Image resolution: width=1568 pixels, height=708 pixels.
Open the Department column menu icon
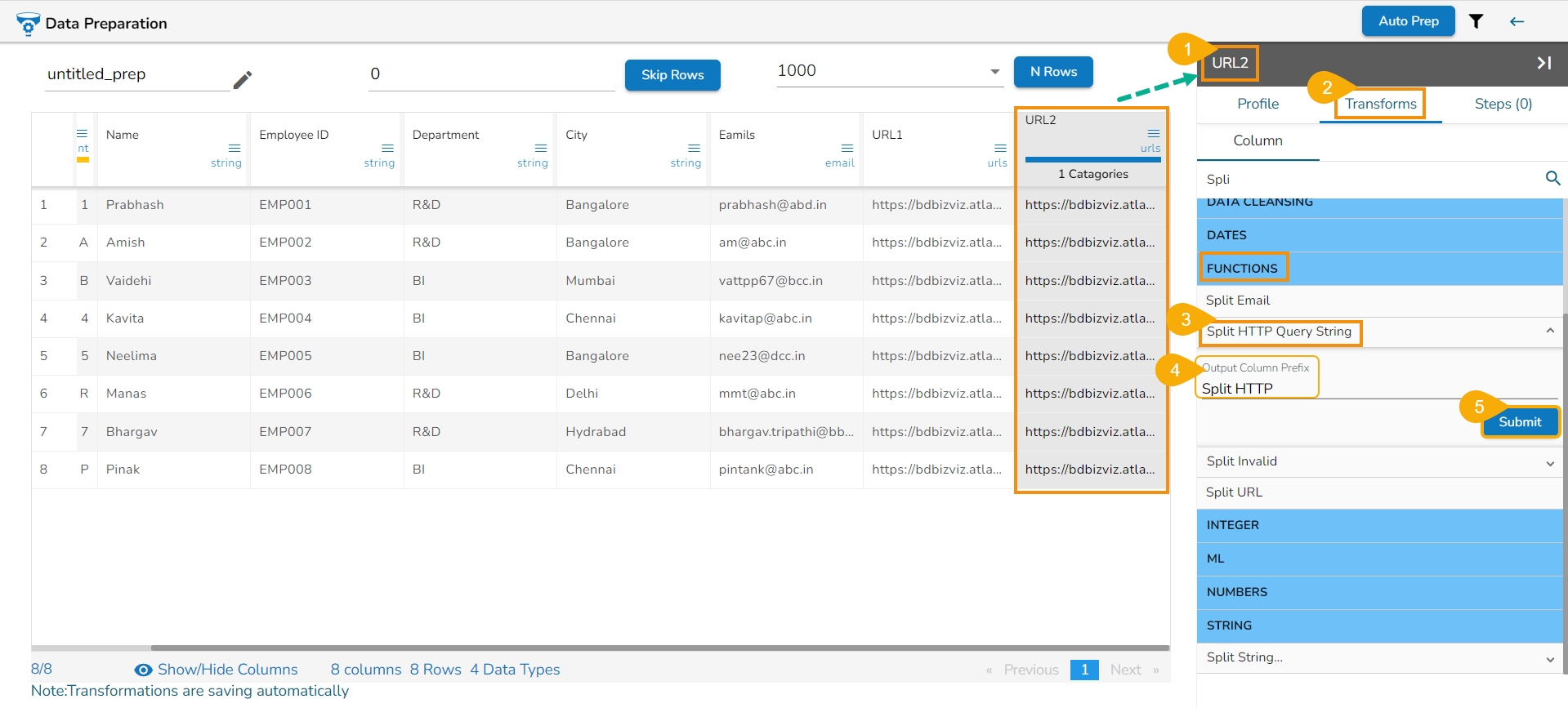click(x=540, y=148)
